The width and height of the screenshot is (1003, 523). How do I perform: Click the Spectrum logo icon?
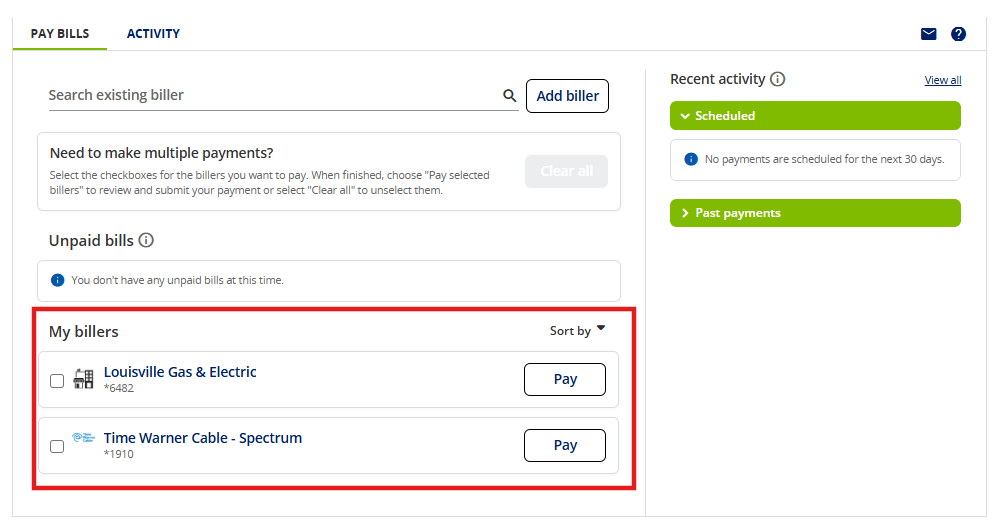point(83,438)
